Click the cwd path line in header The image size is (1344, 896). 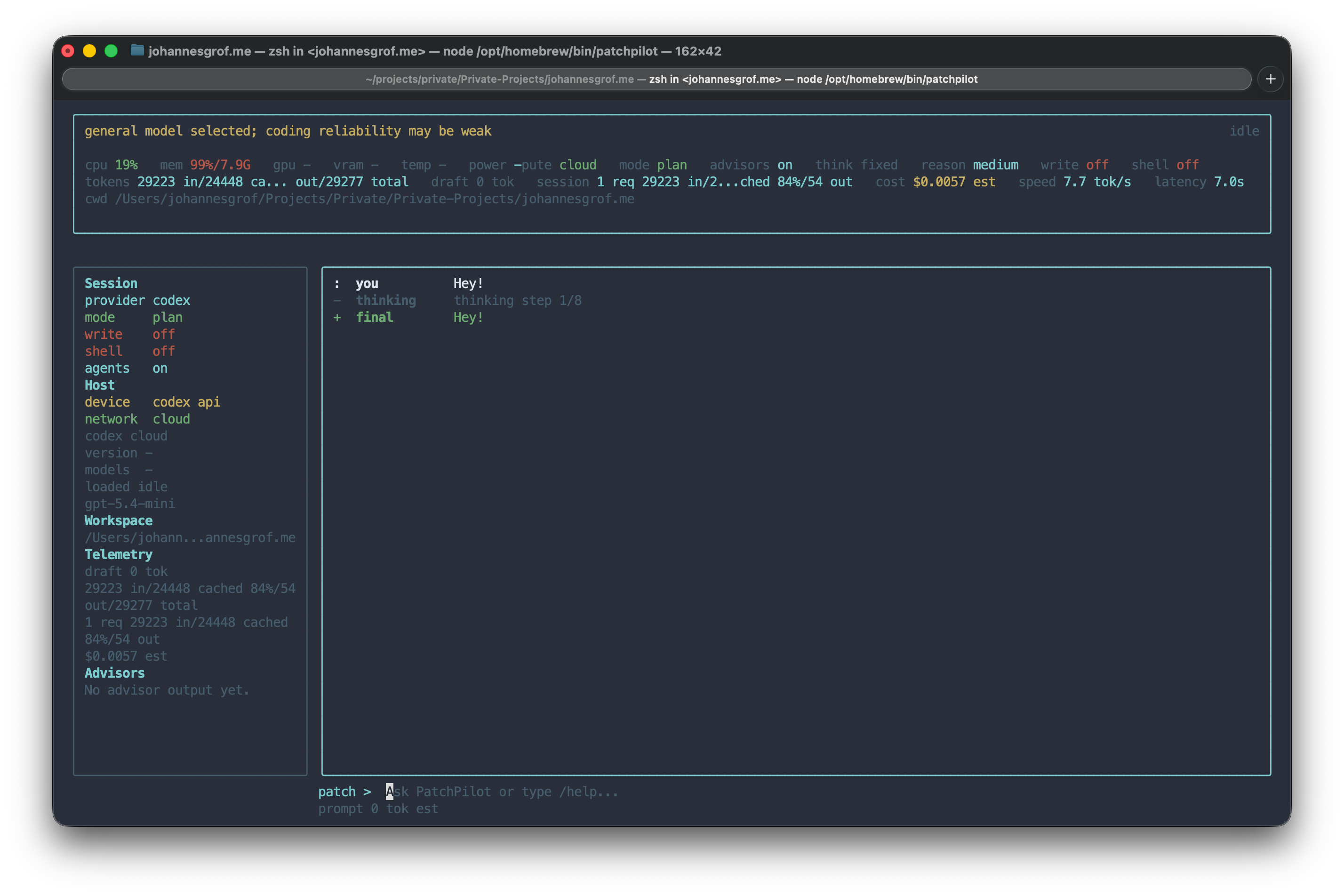(x=360, y=199)
